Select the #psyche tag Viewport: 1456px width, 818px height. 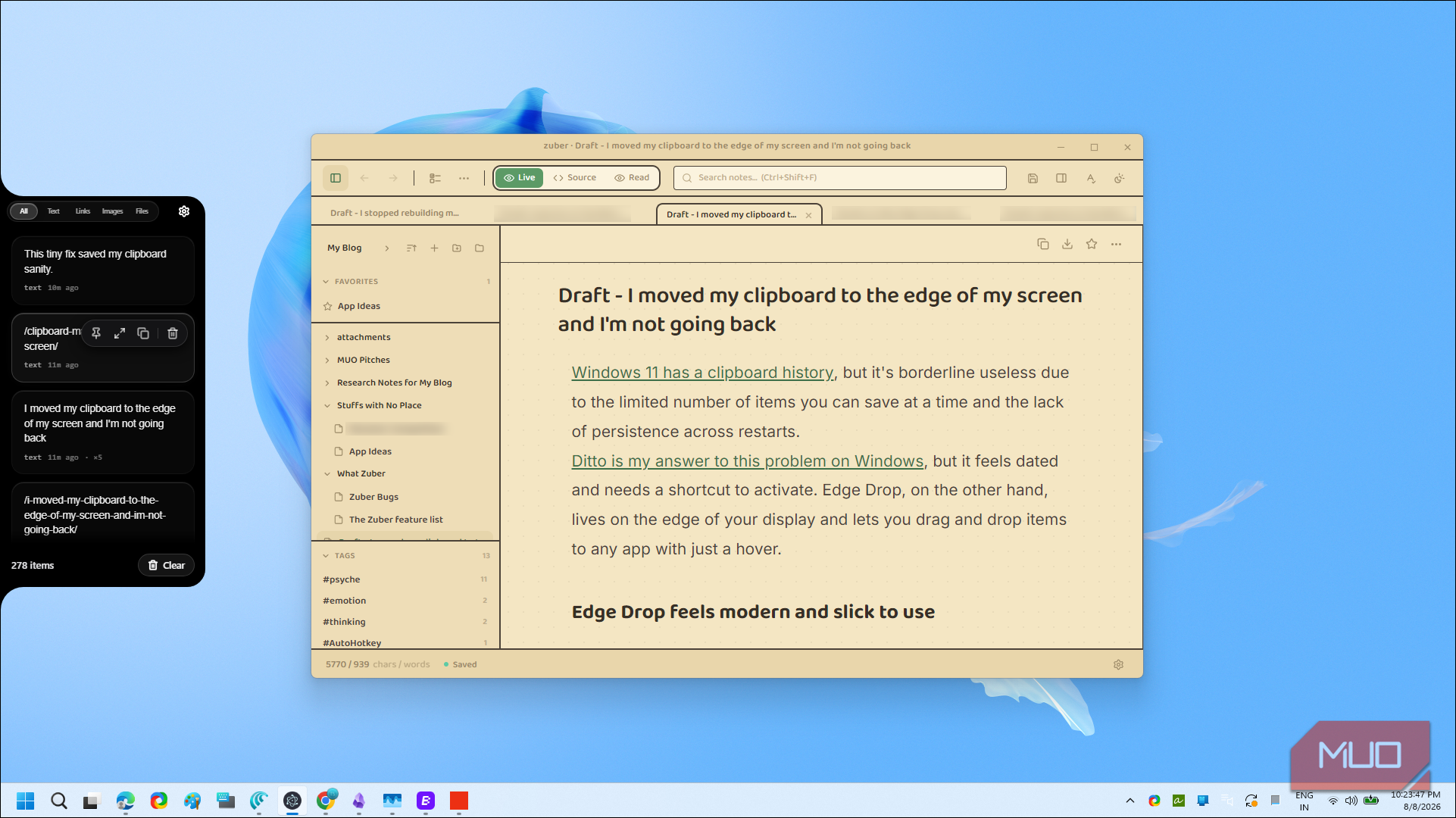point(341,580)
